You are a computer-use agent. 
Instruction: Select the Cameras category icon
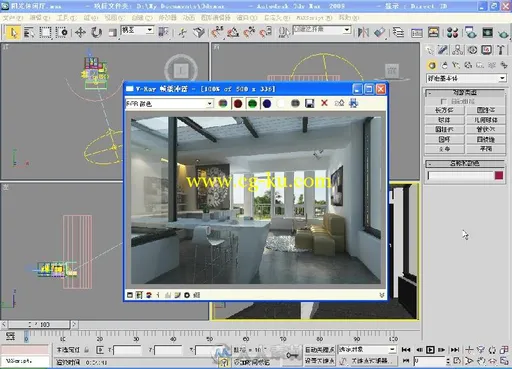click(x=468, y=65)
